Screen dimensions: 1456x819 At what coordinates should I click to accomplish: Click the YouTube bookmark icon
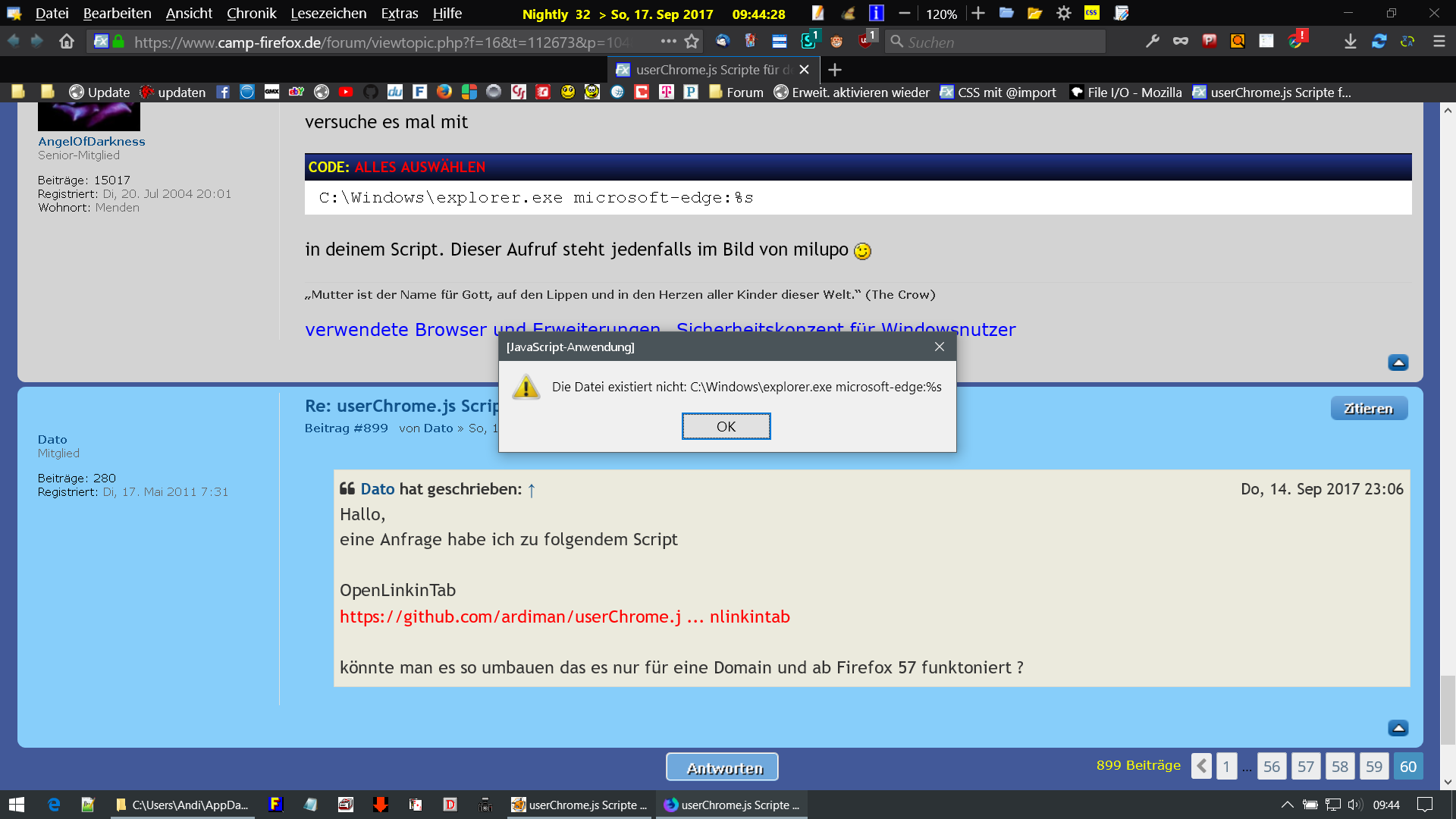346,93
